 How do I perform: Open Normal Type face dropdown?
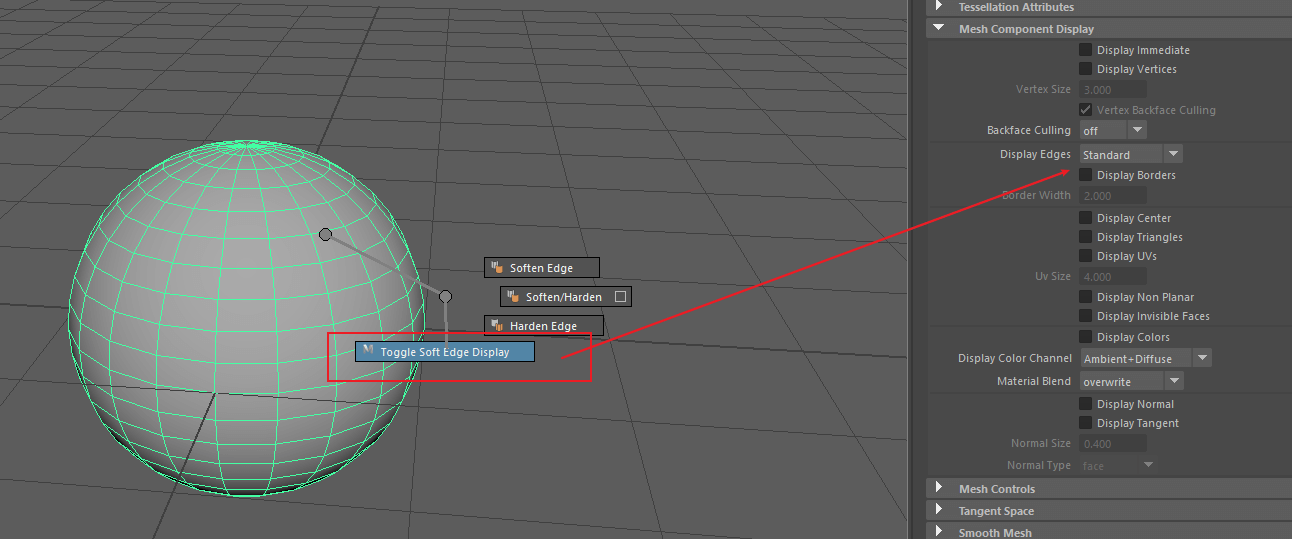[1117, 465]
